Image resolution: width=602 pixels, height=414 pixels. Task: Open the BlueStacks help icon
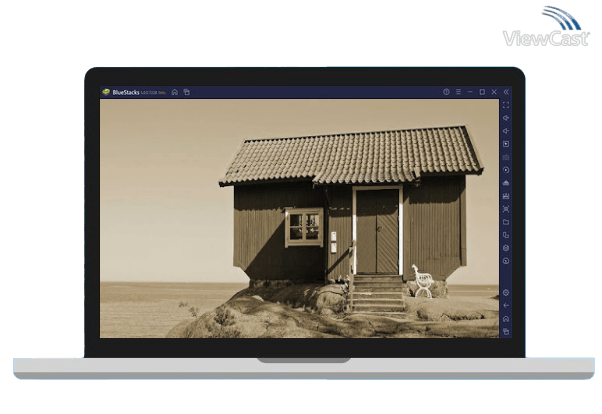coord(446,92)
